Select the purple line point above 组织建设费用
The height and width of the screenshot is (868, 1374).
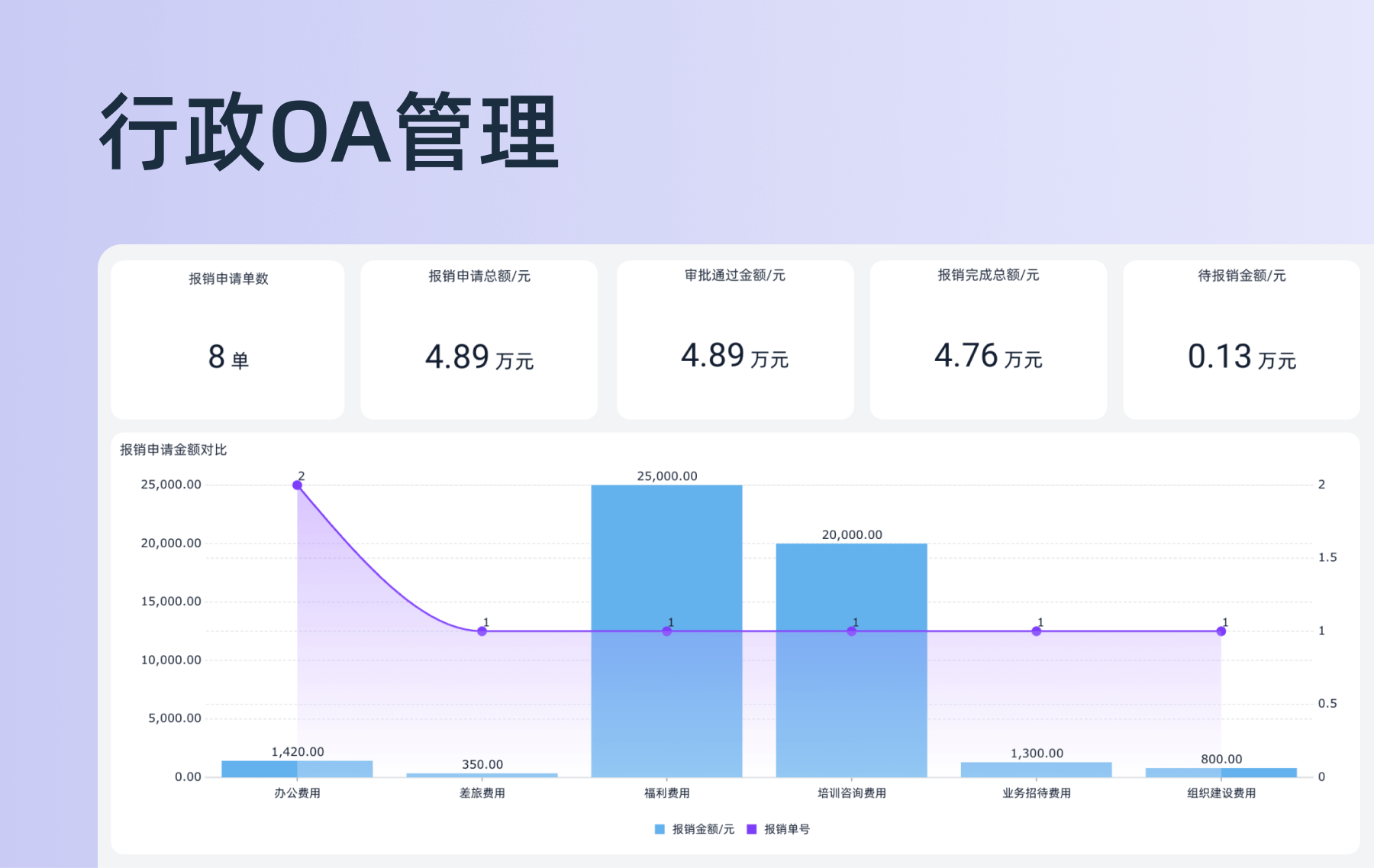[1221, 631]
